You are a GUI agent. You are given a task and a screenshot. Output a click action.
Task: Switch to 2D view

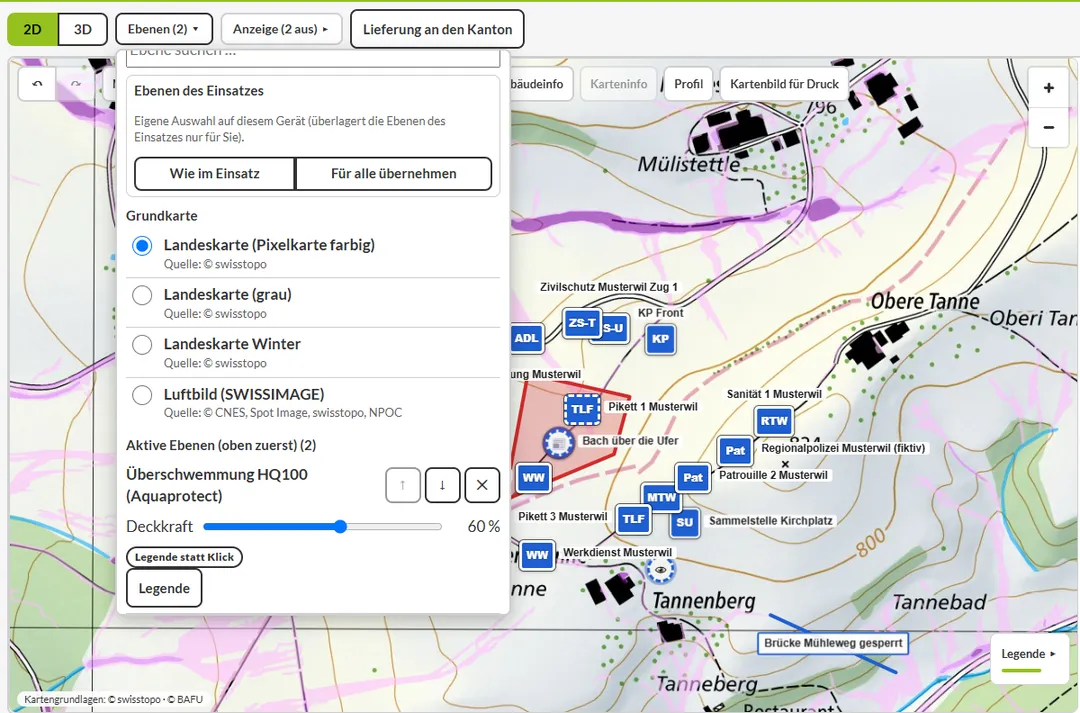tap(32, 30)
